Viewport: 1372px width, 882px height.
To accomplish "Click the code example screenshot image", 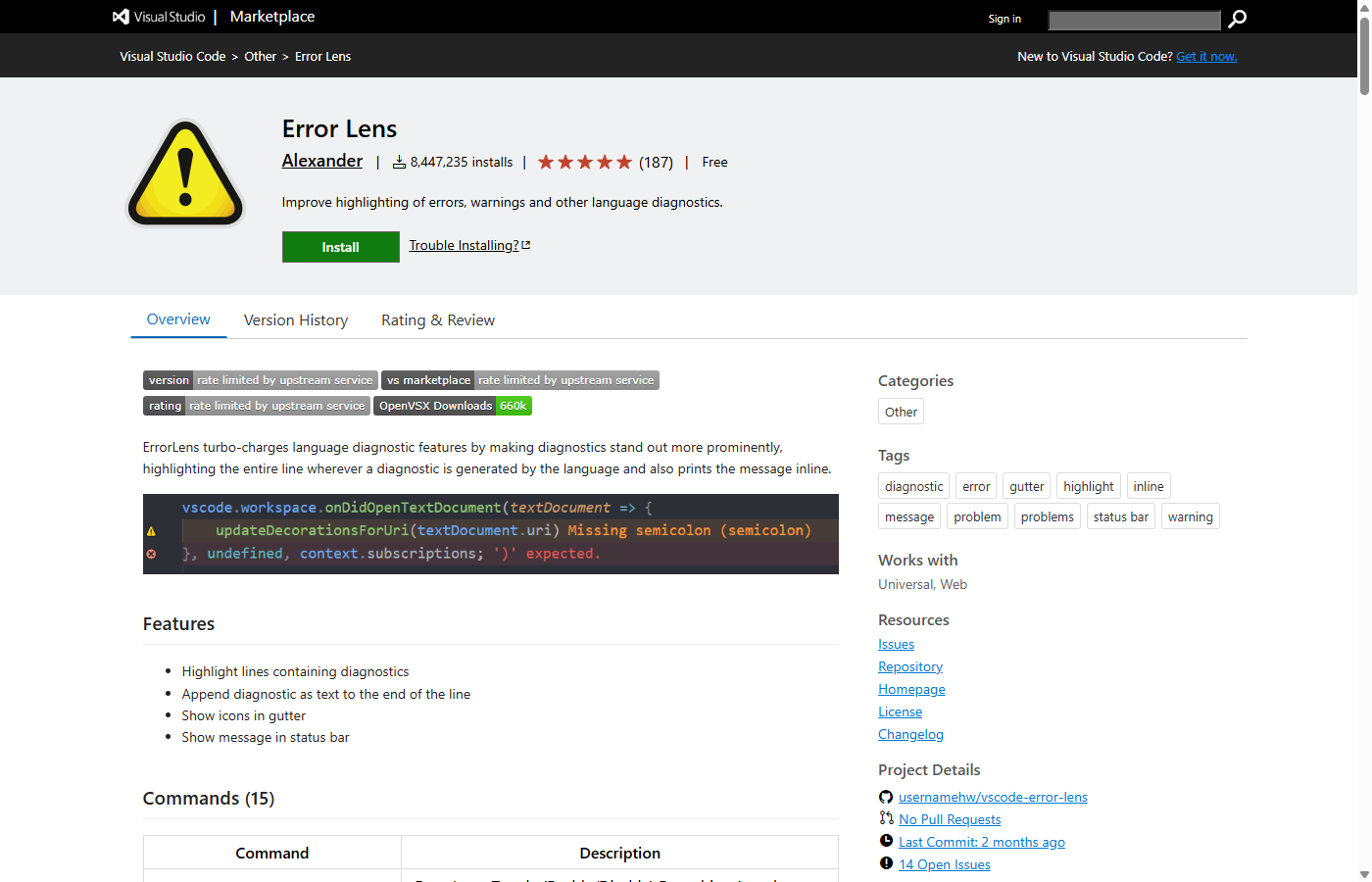I will [x=491, y=534].
